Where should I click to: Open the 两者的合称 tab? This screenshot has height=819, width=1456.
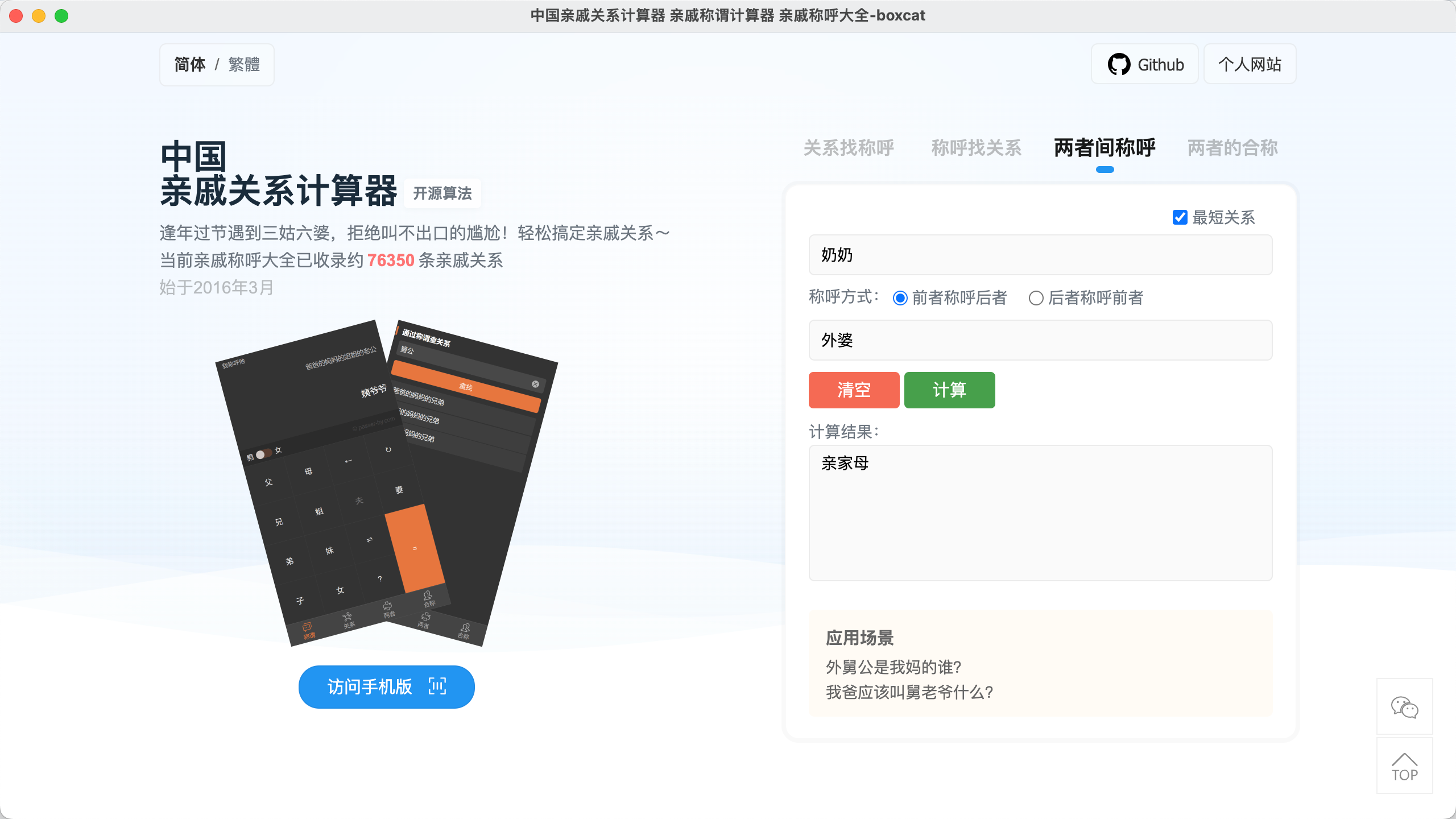[x=1232, y=148]
